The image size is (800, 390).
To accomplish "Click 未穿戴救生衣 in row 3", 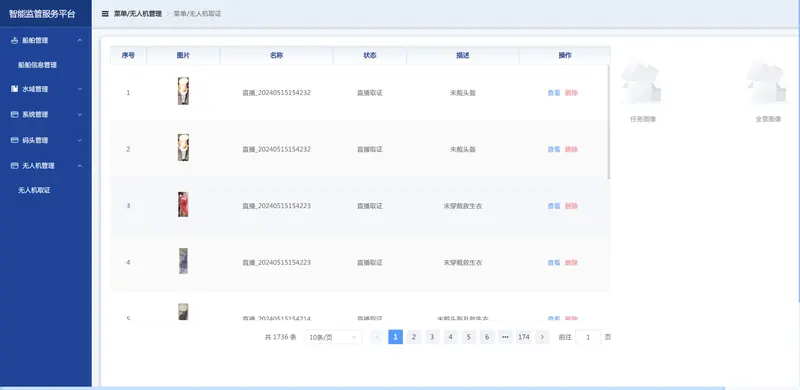I will 463,206.
